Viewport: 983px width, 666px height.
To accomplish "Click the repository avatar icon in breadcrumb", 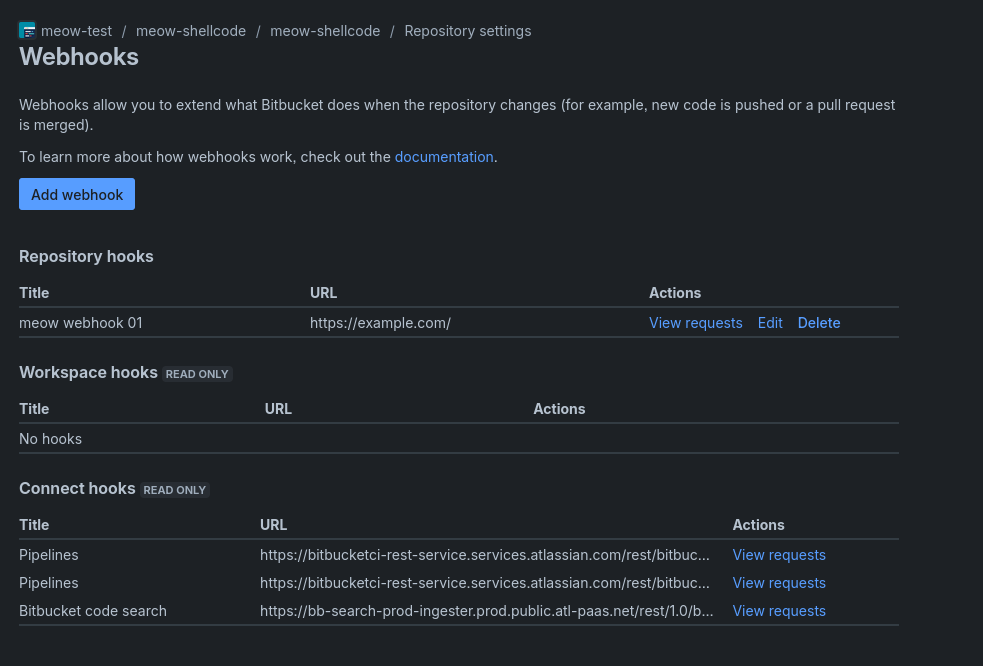I will [27, 30].
